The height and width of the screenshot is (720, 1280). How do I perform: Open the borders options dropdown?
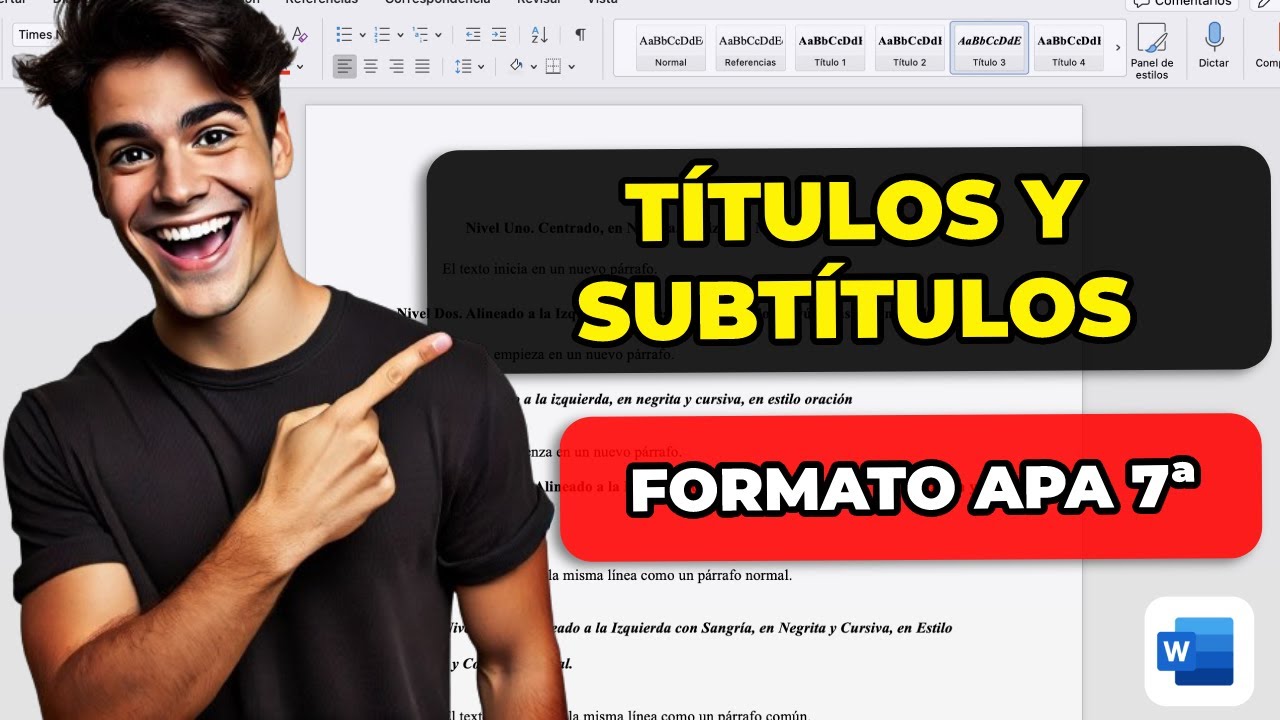coord(571,67)
